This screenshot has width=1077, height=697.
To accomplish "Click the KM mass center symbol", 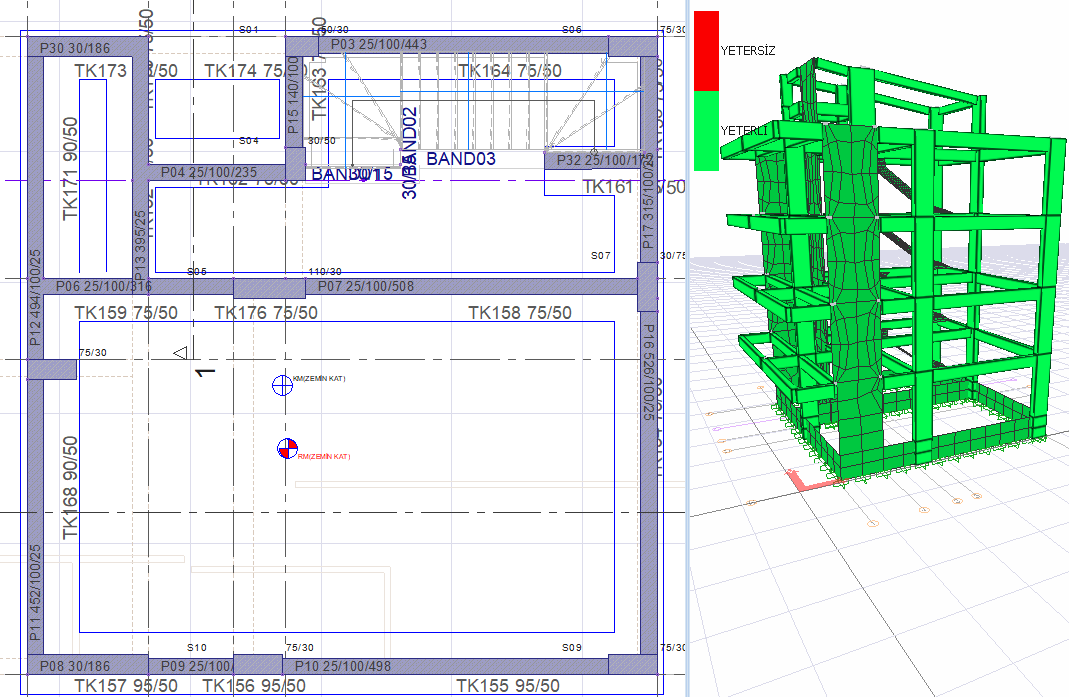I will pyautogui.click(x=282, y=385).
